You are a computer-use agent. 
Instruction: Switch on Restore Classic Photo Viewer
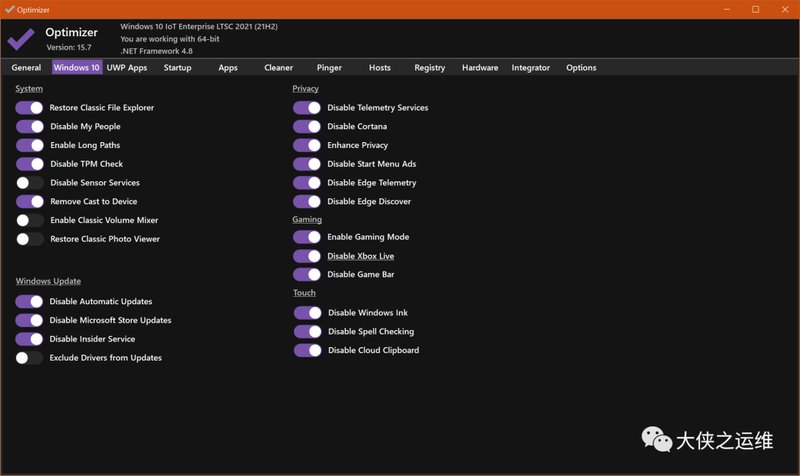point(30,239)
